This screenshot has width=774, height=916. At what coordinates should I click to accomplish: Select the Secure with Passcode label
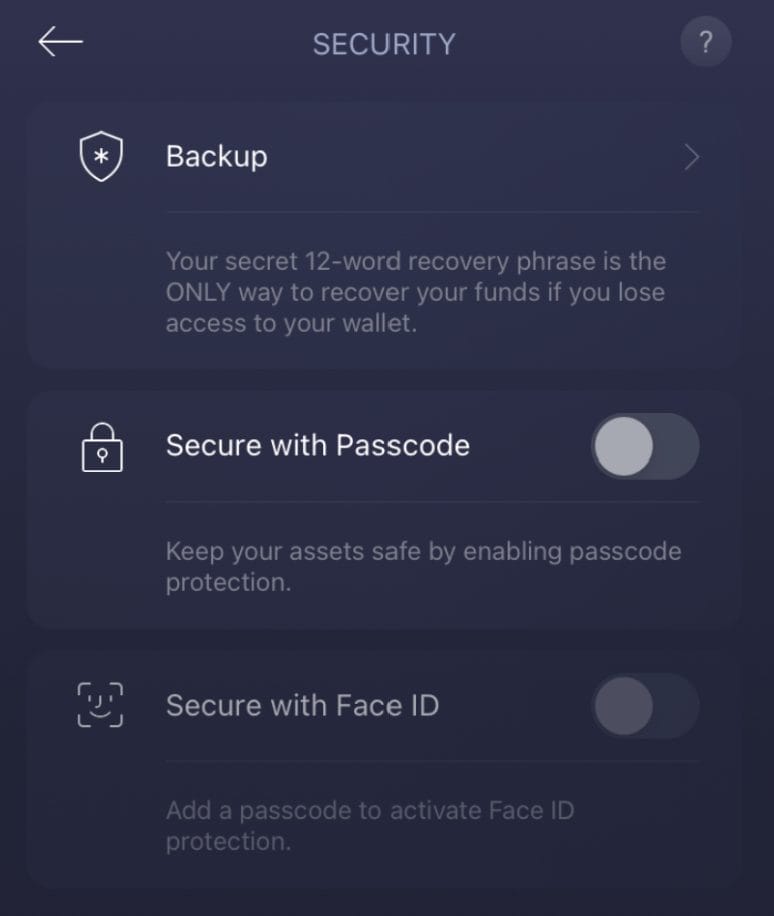pyautogui.click(x=318, y=446)
